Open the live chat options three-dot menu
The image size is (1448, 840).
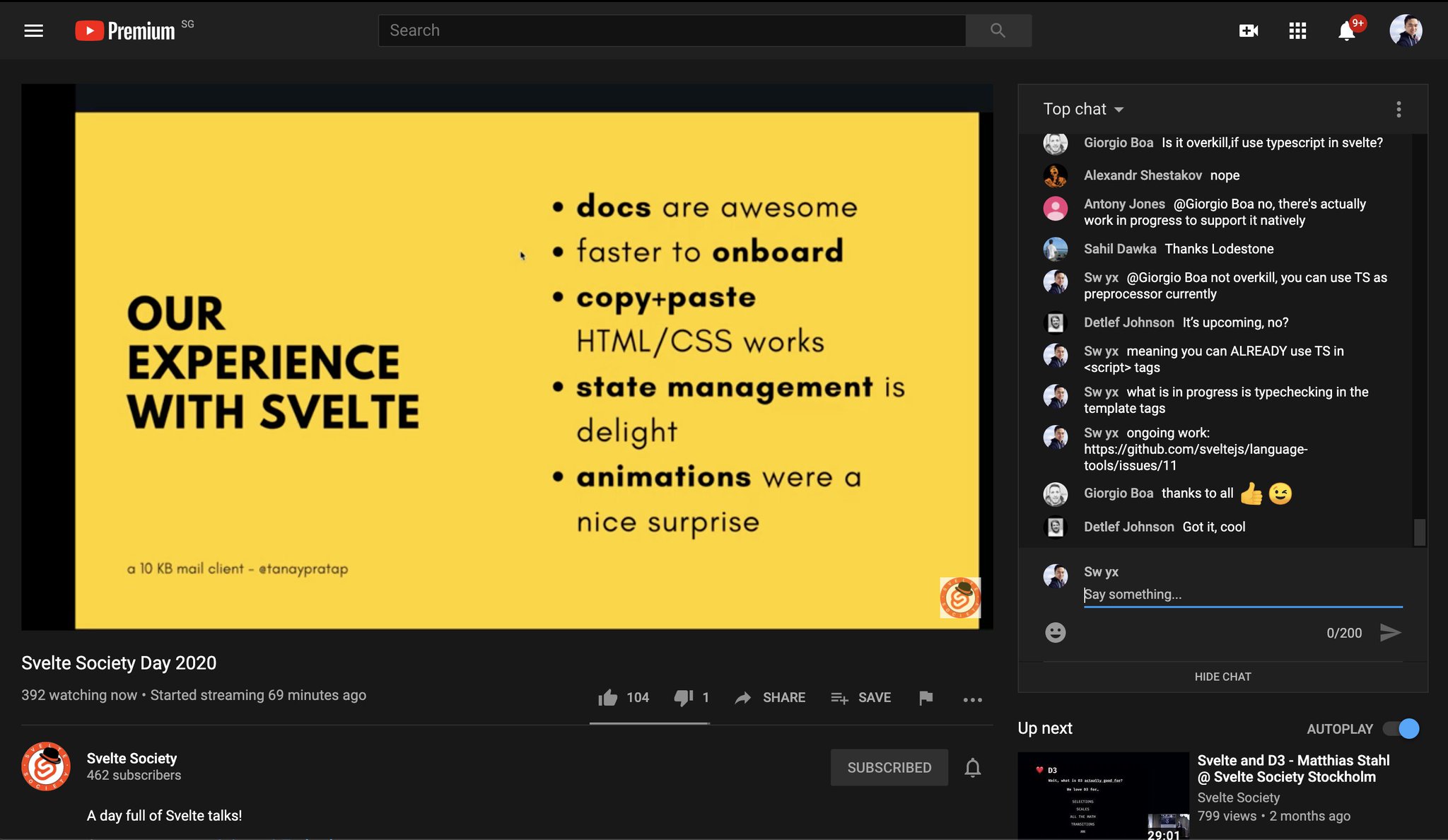(x=1399, y=110)
